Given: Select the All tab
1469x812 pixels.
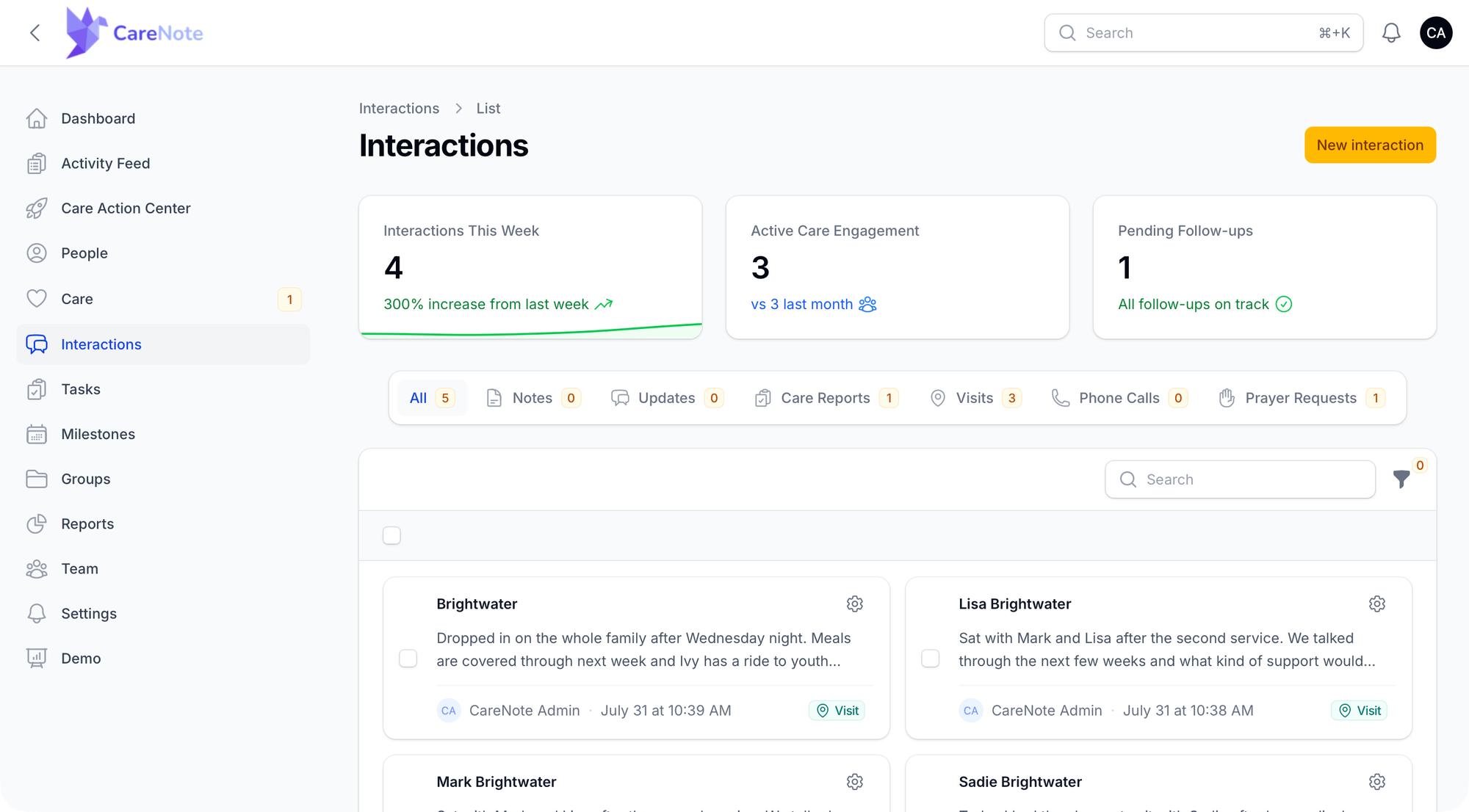Looking at the screenshot, I should click(433, 398).
